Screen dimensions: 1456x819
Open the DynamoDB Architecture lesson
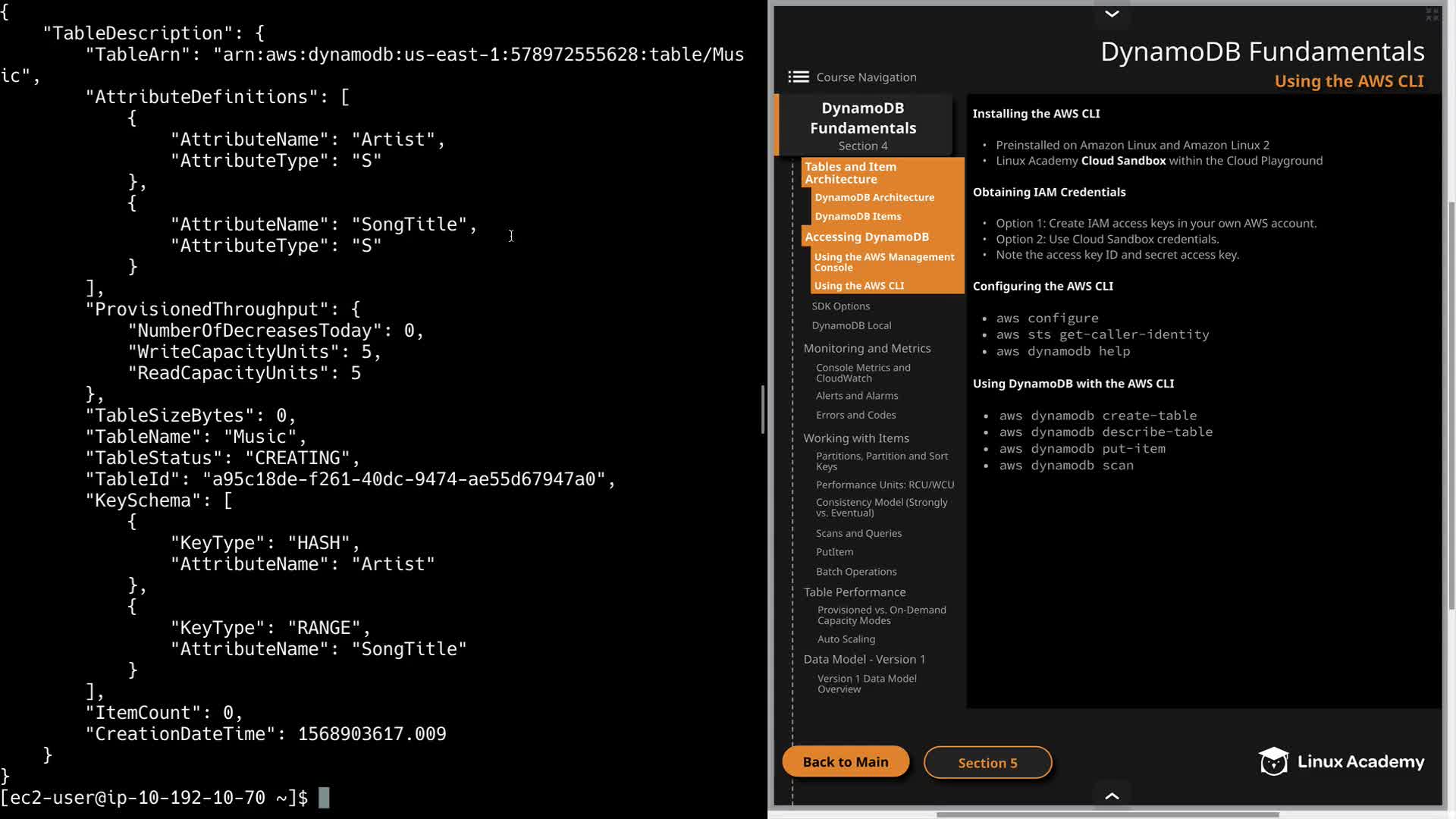pos(874,197)
